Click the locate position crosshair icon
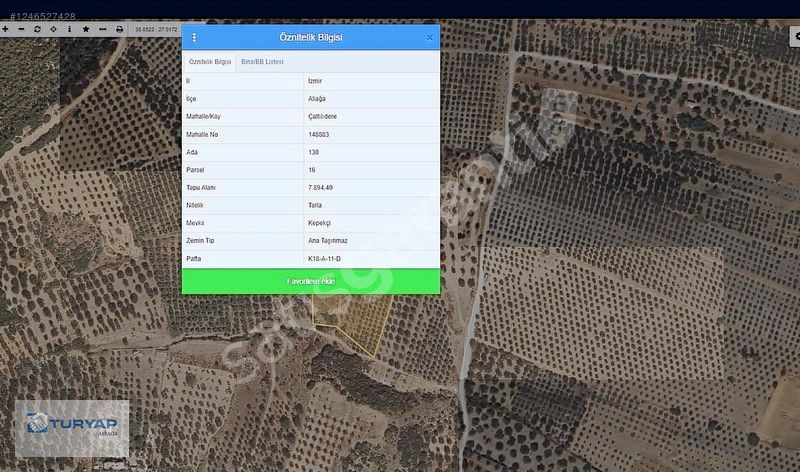The width and height of the screenshot is (800, 472). pos(53,29)
